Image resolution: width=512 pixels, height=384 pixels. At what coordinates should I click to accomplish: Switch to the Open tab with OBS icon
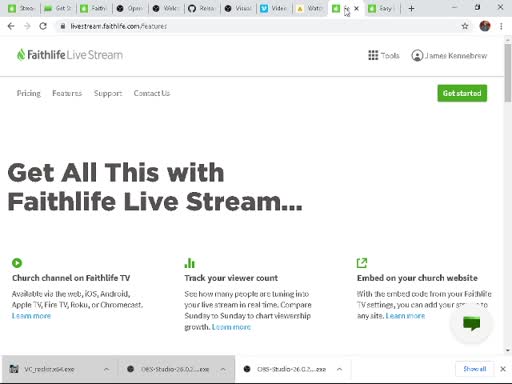129,9
